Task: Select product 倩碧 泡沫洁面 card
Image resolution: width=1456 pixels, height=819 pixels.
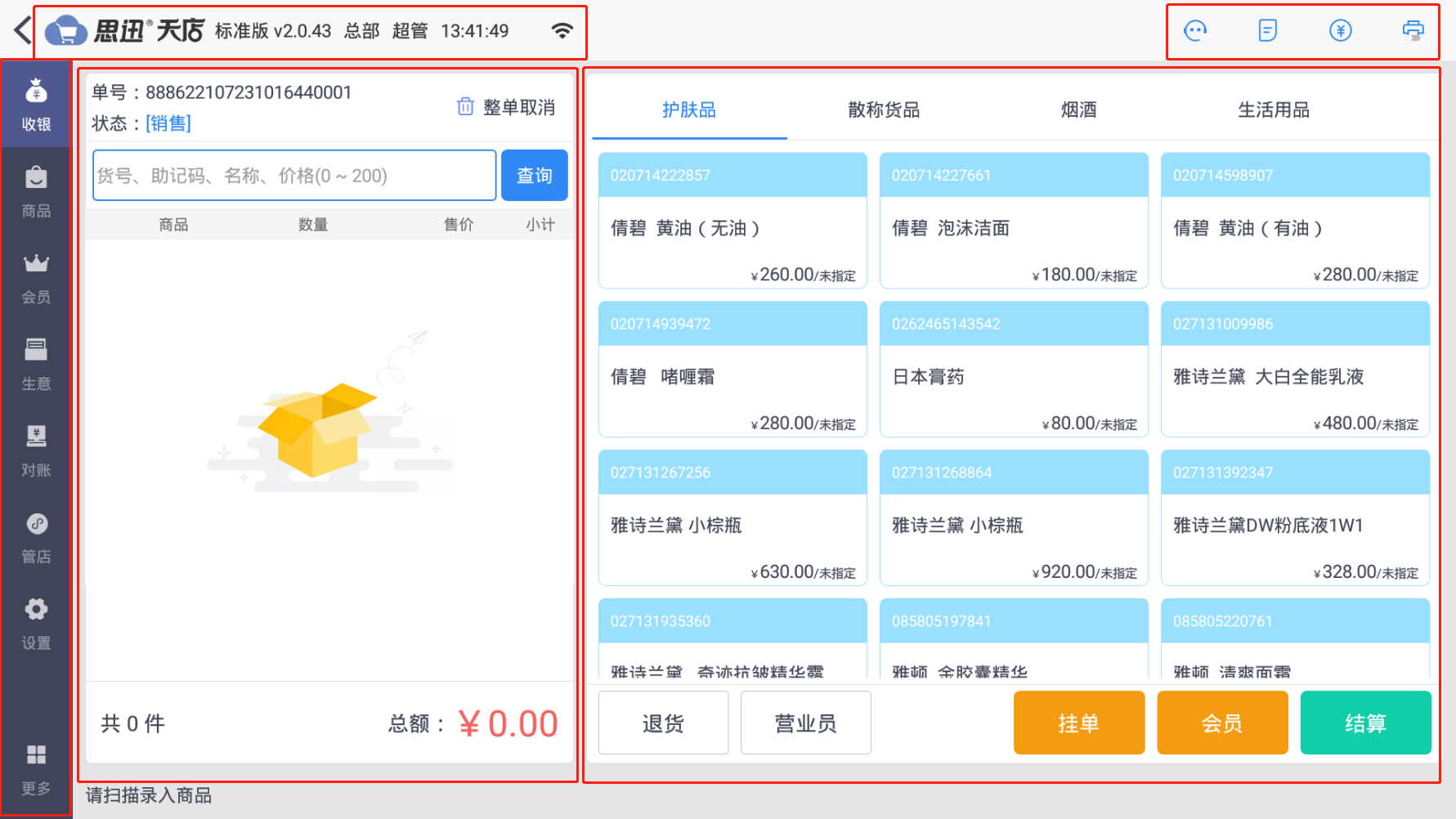Action: pos(1014,221)
